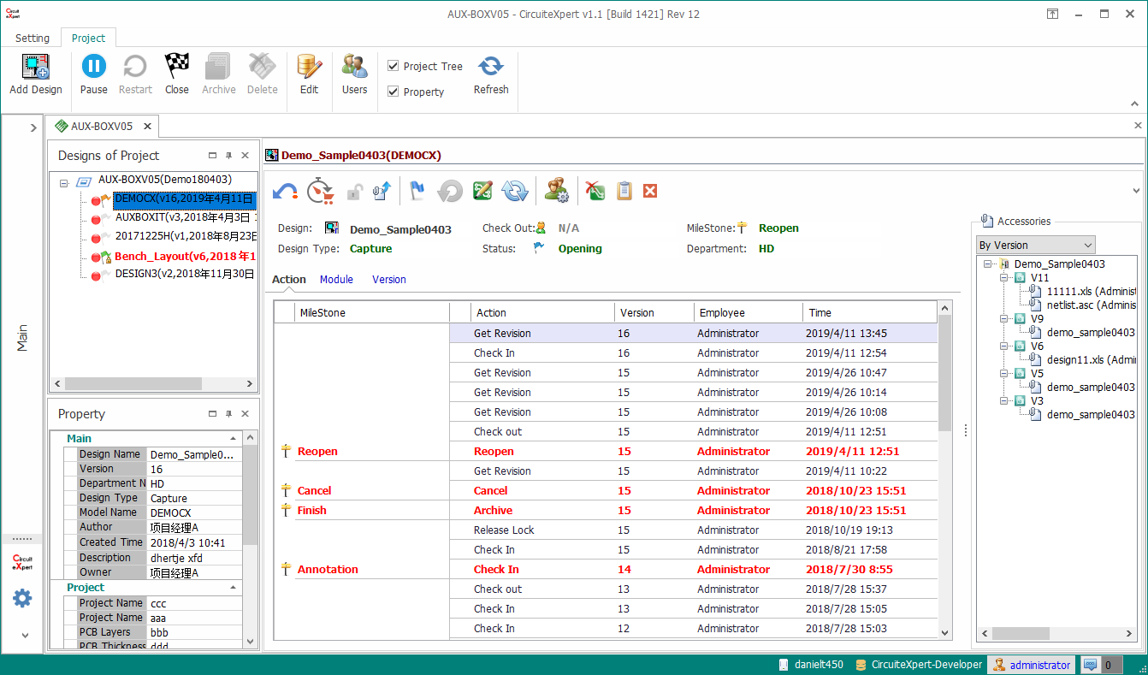Click the blue flag toolbar icon
This screenshot has width=1148, height=675.
tap(417, 191)
